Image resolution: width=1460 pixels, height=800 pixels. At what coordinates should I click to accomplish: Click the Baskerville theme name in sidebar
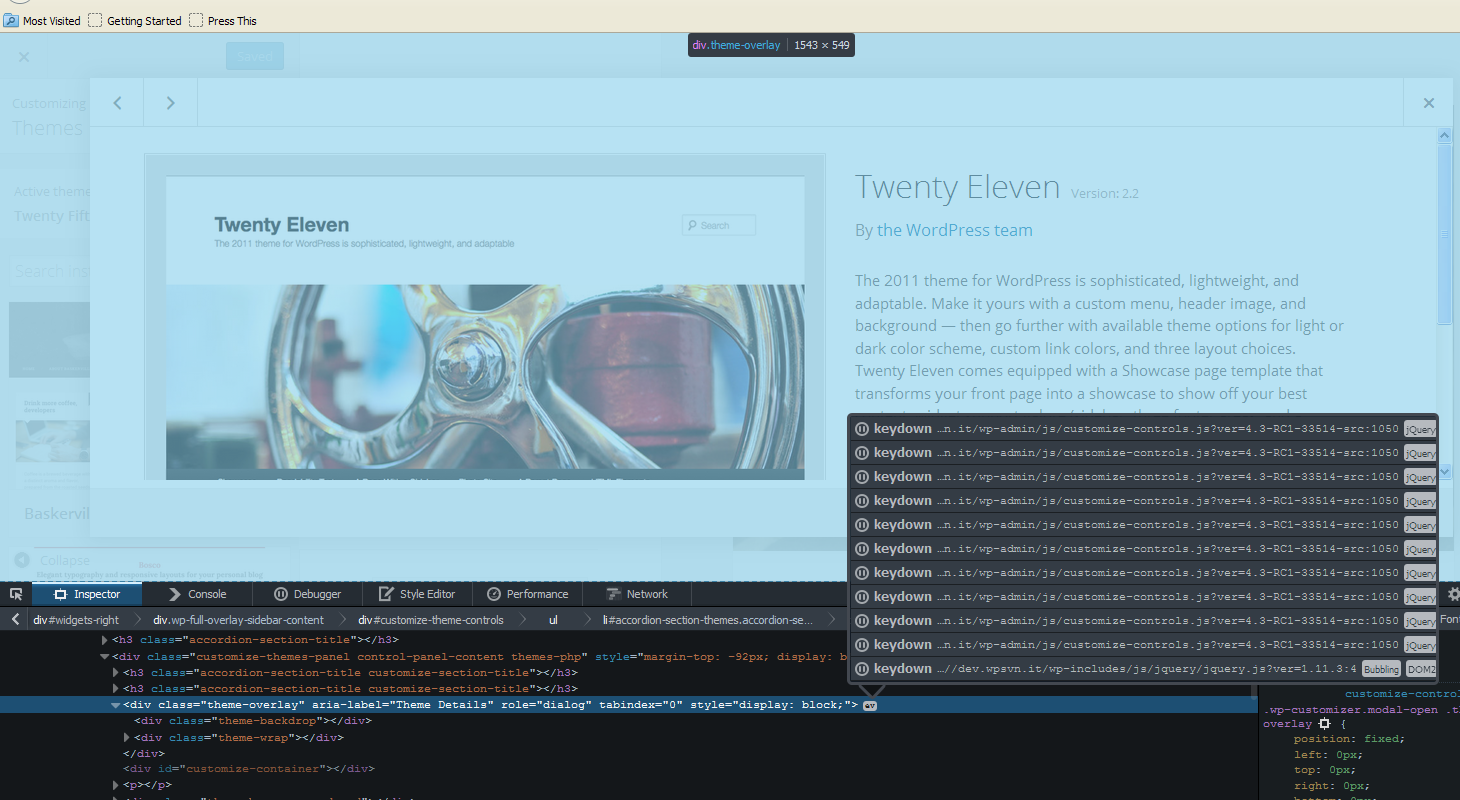point(57,514)
